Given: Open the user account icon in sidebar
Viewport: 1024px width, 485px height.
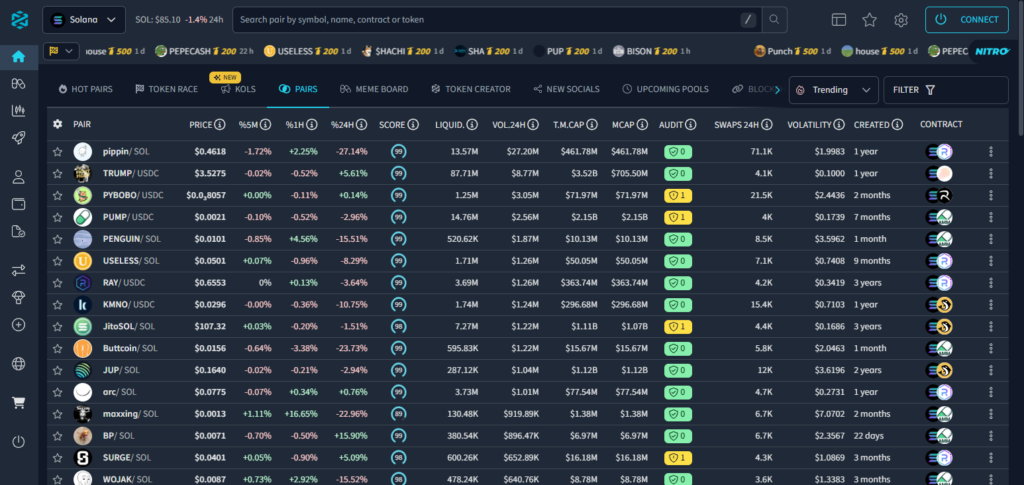Looking at the screenshot, I should (x=18, y=177).
